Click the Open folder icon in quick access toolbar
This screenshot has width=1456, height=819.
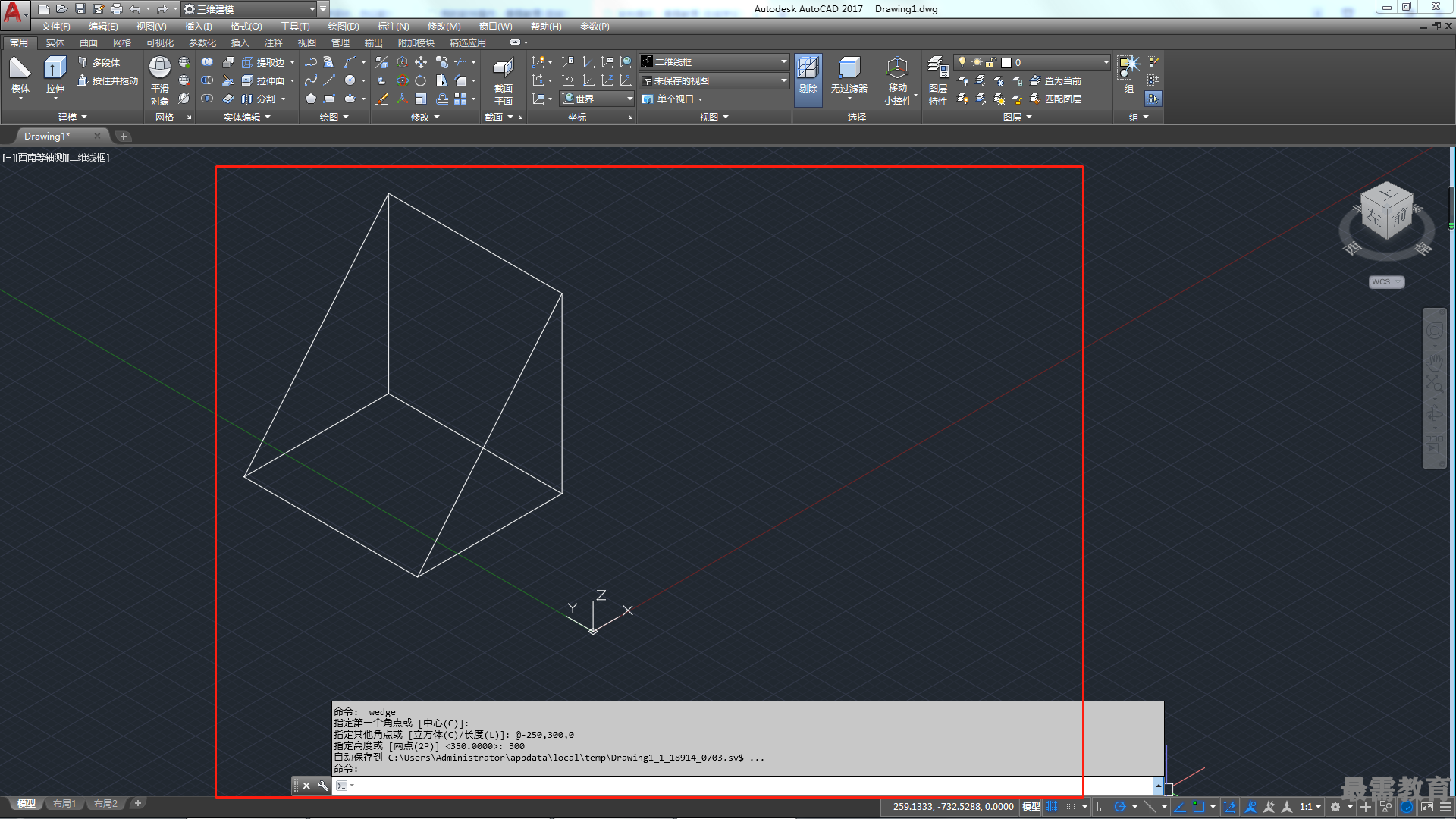(62, 9)
